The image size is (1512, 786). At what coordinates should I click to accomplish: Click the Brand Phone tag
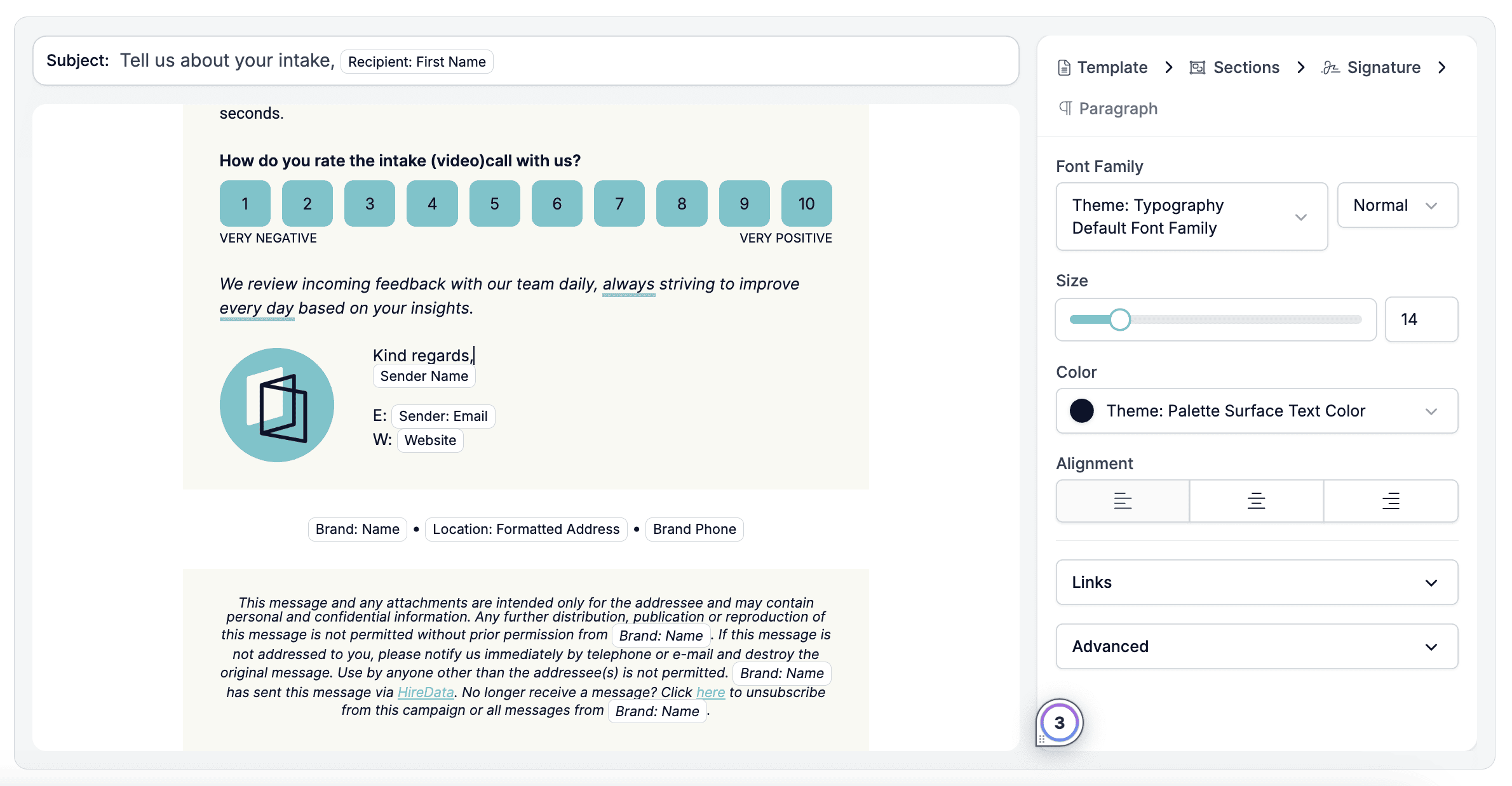pyautogui.click(x=694, y=529)
